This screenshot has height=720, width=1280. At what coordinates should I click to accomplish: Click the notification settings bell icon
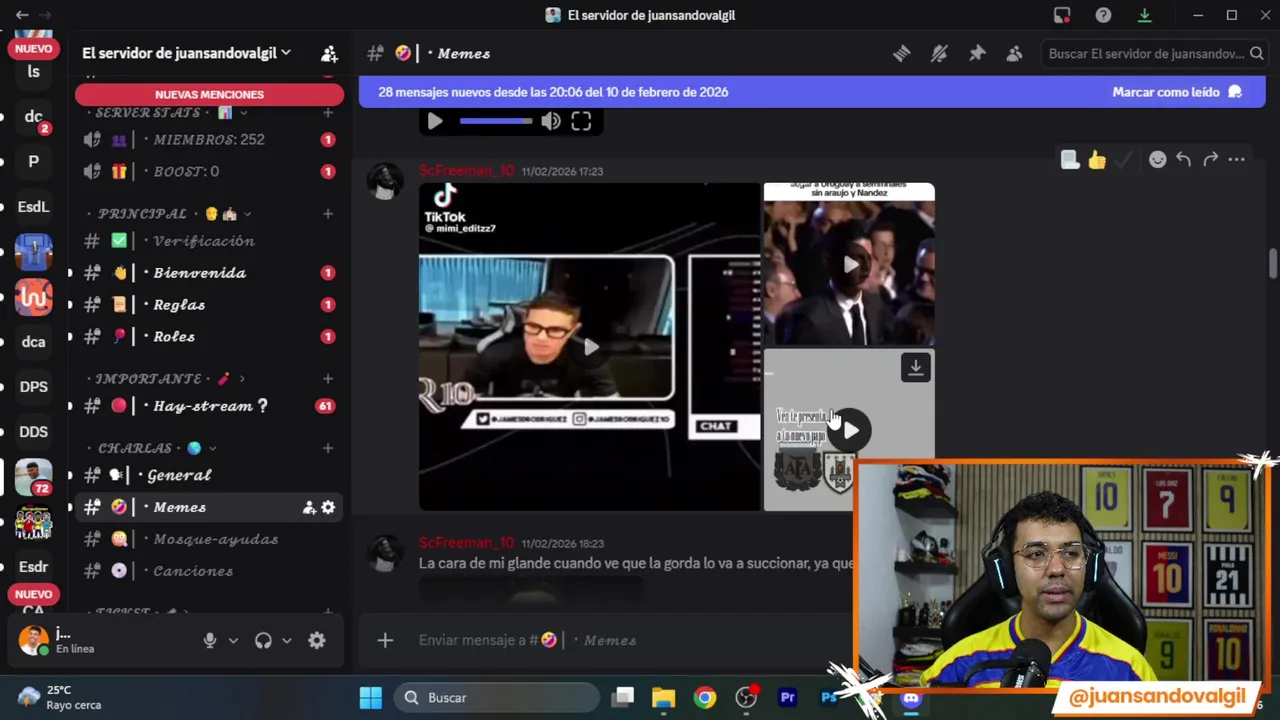tap(939, 54)
